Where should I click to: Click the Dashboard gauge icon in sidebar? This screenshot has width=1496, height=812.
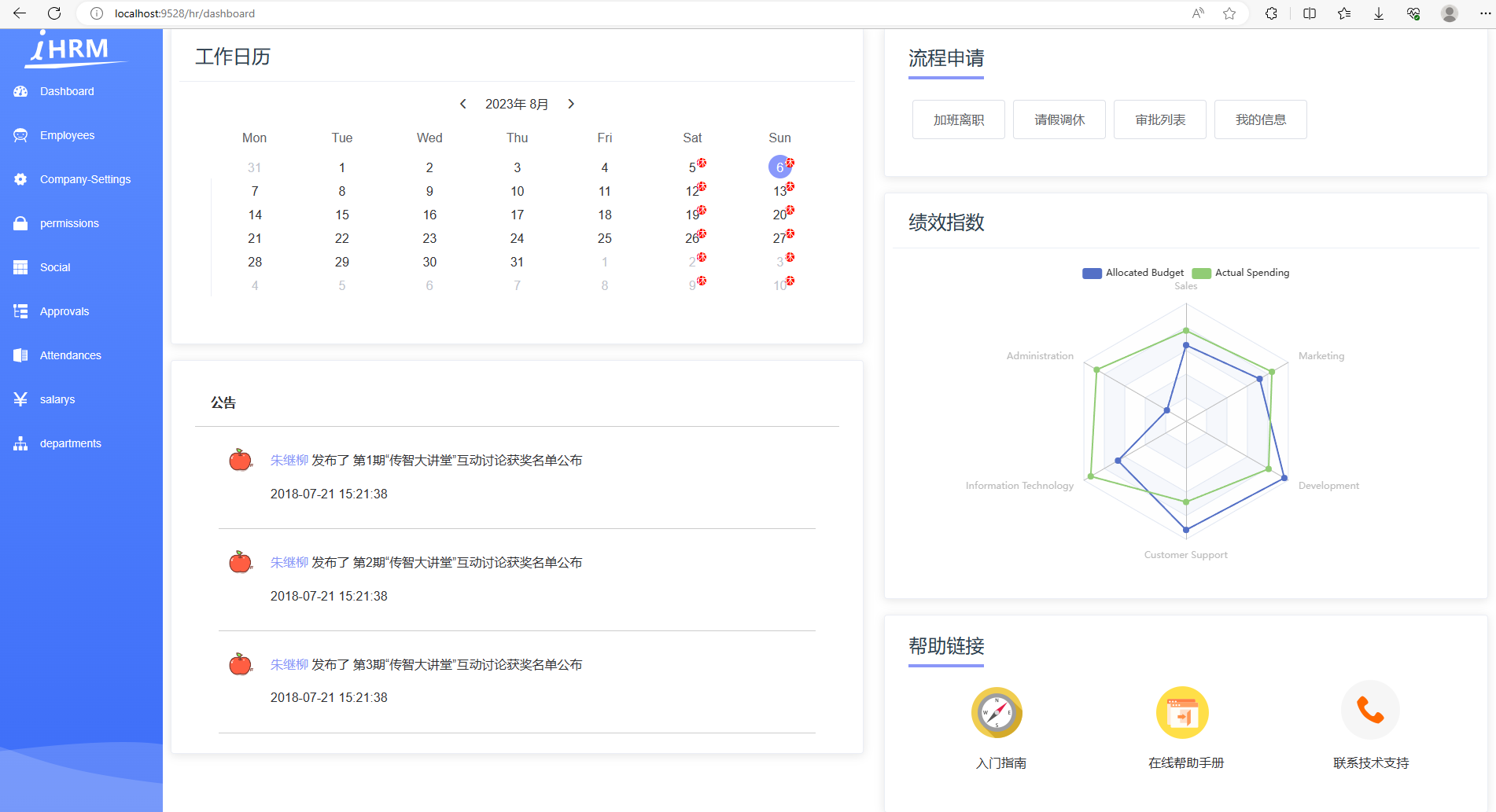click(x=20, y=91)
